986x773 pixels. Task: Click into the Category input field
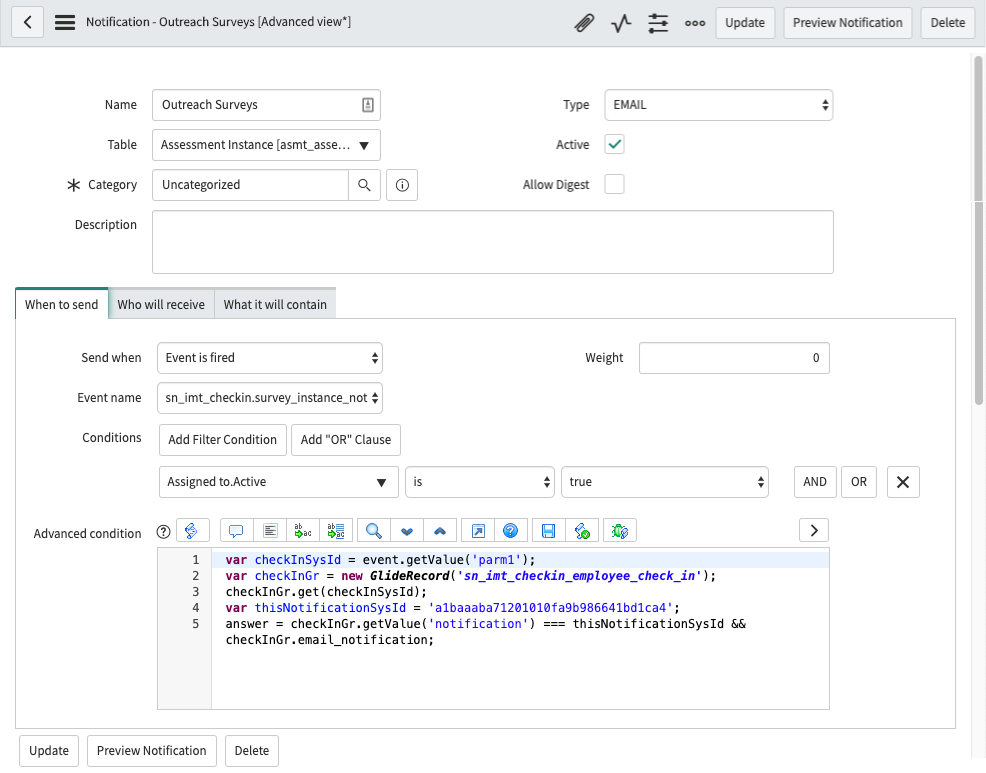point(250,185)
